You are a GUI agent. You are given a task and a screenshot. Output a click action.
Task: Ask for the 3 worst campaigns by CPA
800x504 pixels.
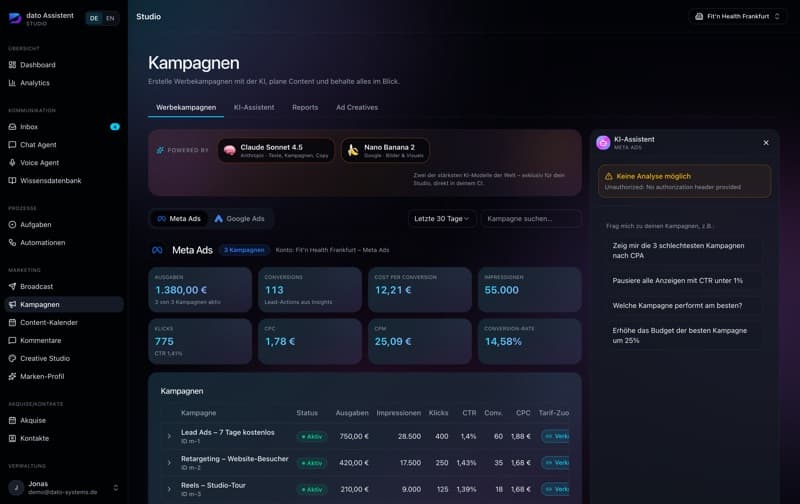coord(684,250)
